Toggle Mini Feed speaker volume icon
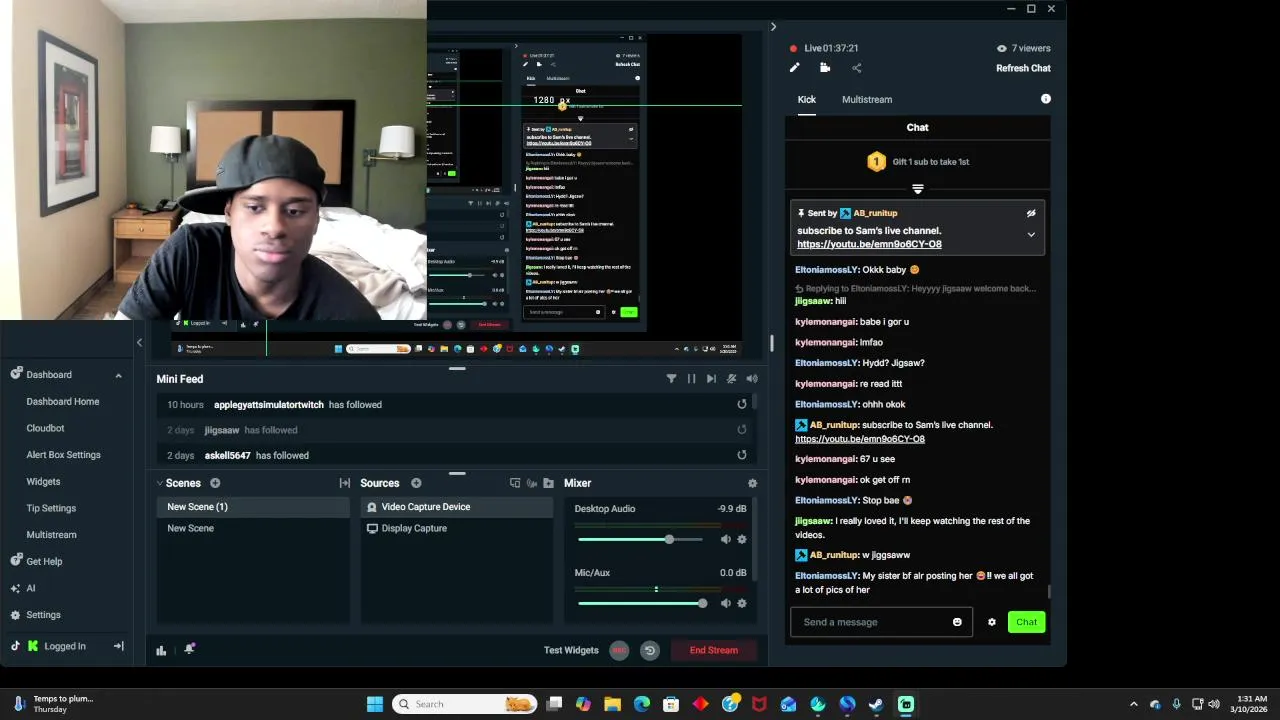The width and height of the screenshot is (1280, 720). 752,379
